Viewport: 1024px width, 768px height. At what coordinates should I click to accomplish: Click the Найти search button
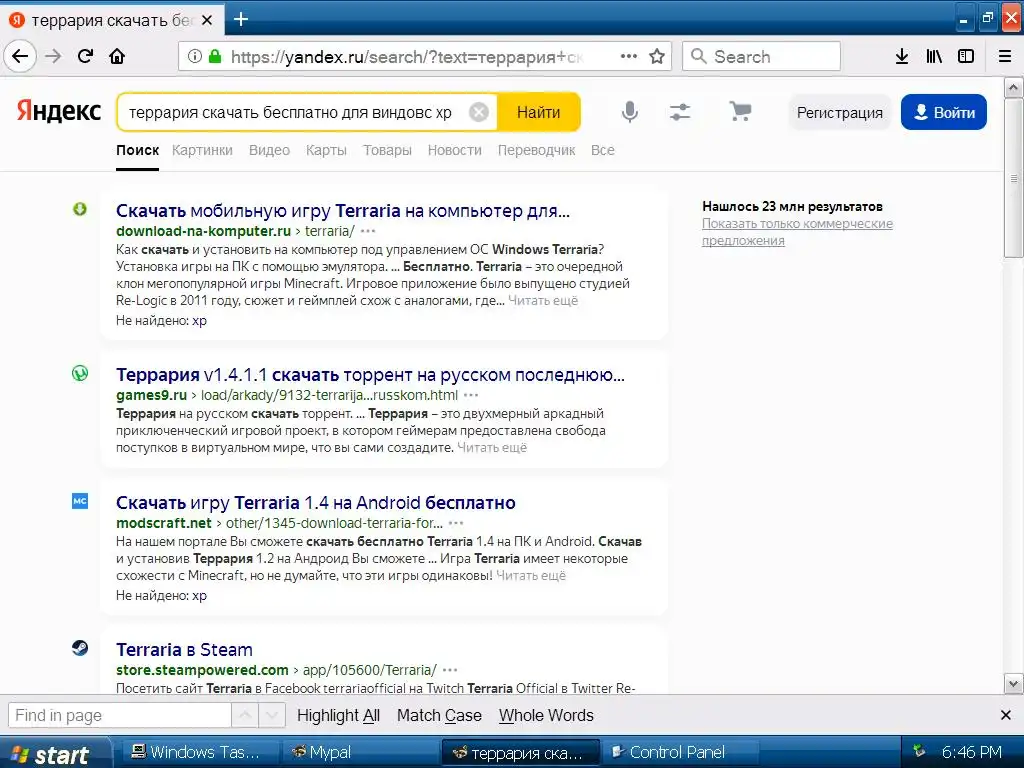point(539,112)
